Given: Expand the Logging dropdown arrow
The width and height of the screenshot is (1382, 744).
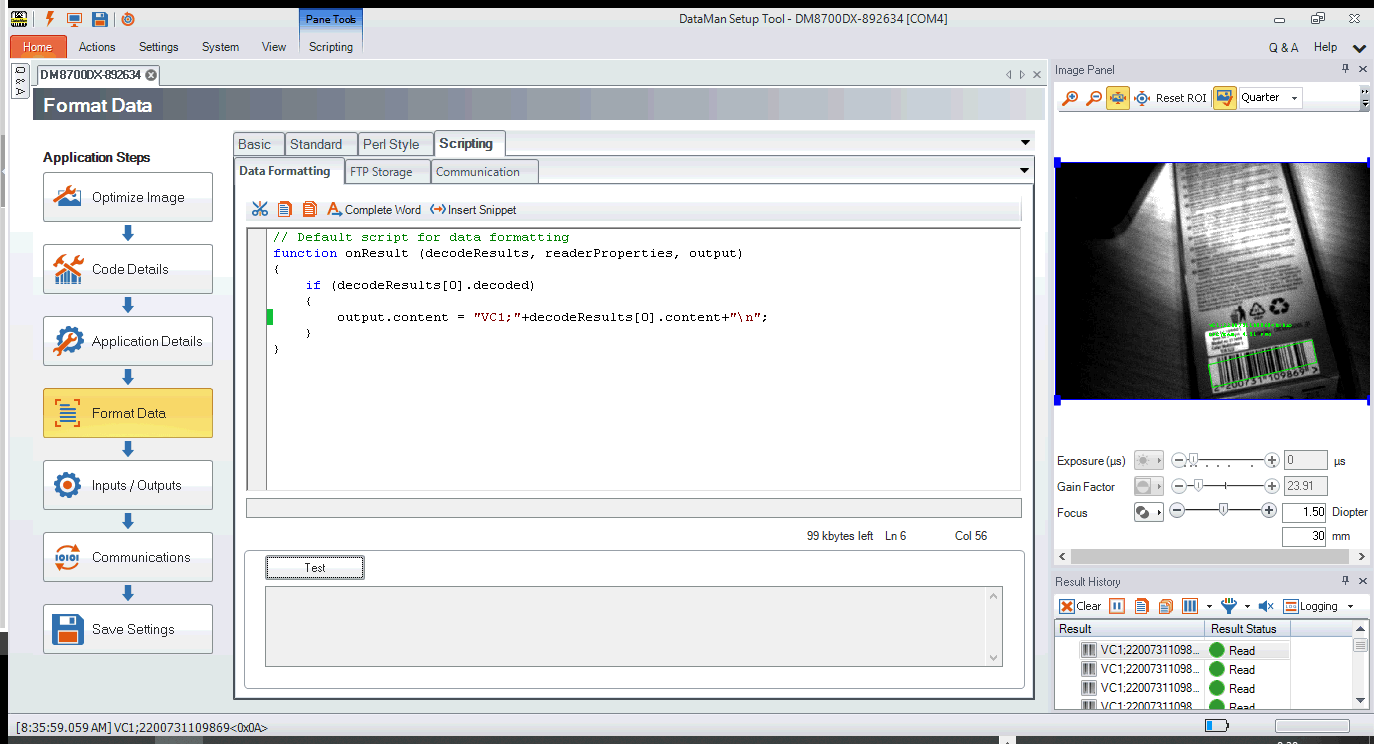Looking at the screenshot, I should (1350, 607).
